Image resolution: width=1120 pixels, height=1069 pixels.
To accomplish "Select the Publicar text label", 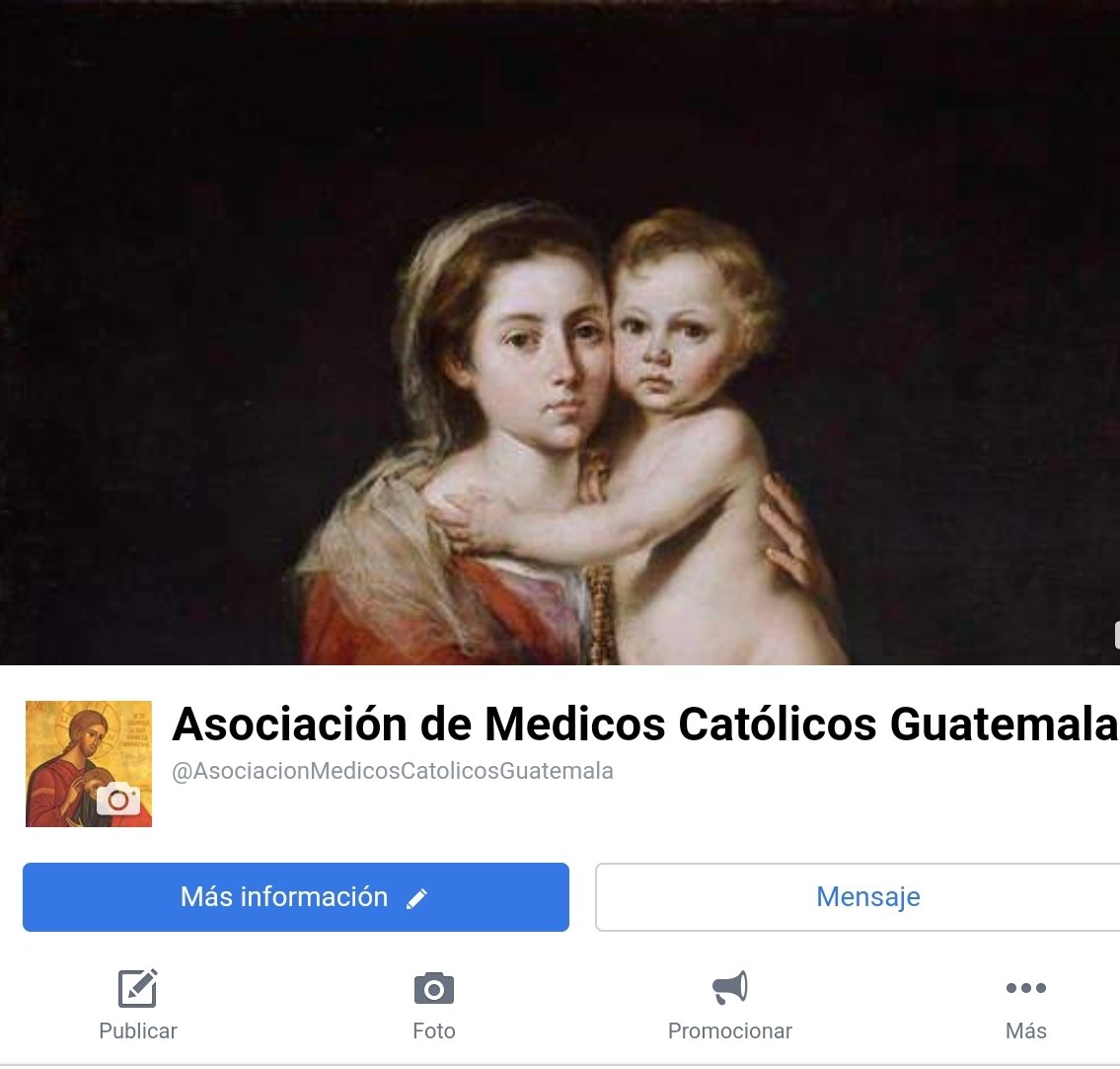I will click(138, 1031).
